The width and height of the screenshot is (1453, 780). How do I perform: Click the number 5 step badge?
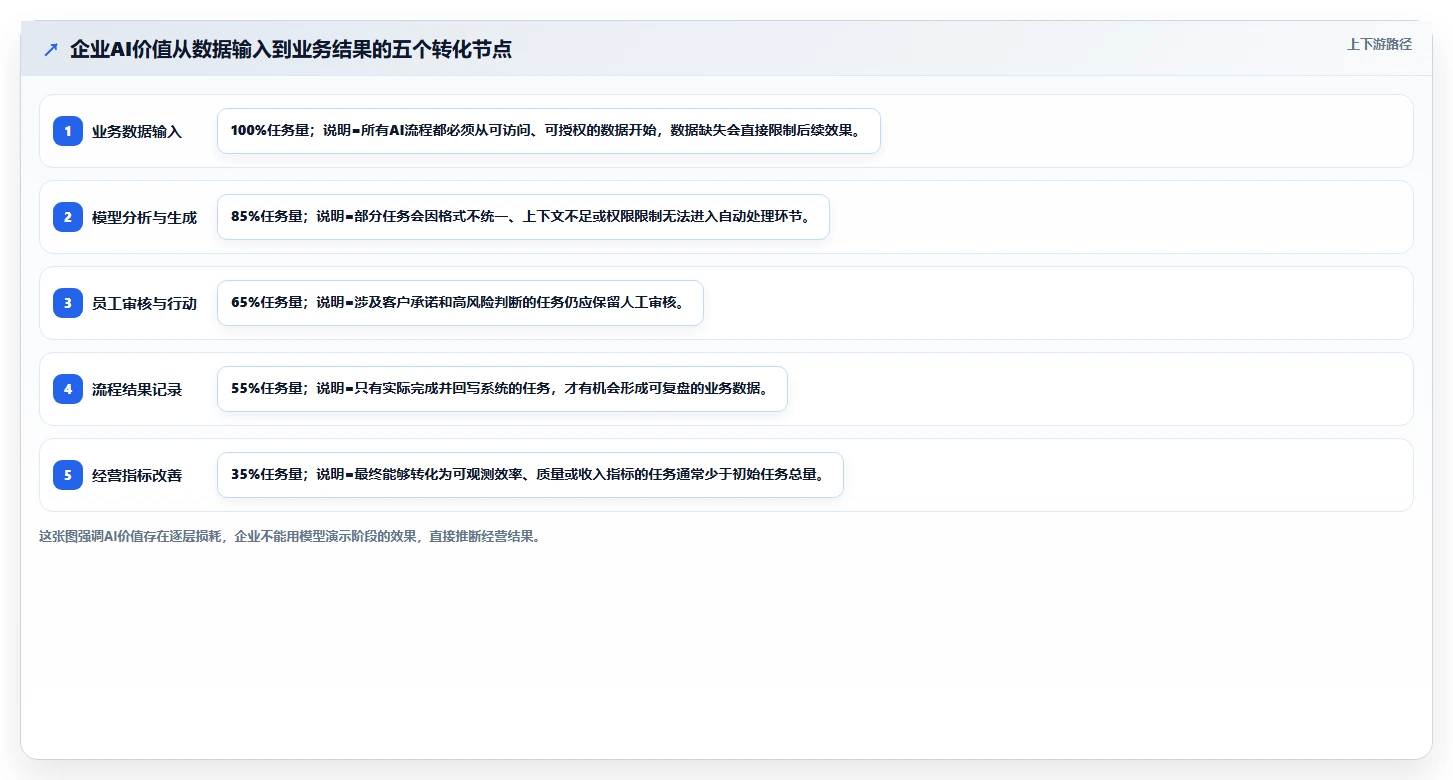click(x=68, y=475)
